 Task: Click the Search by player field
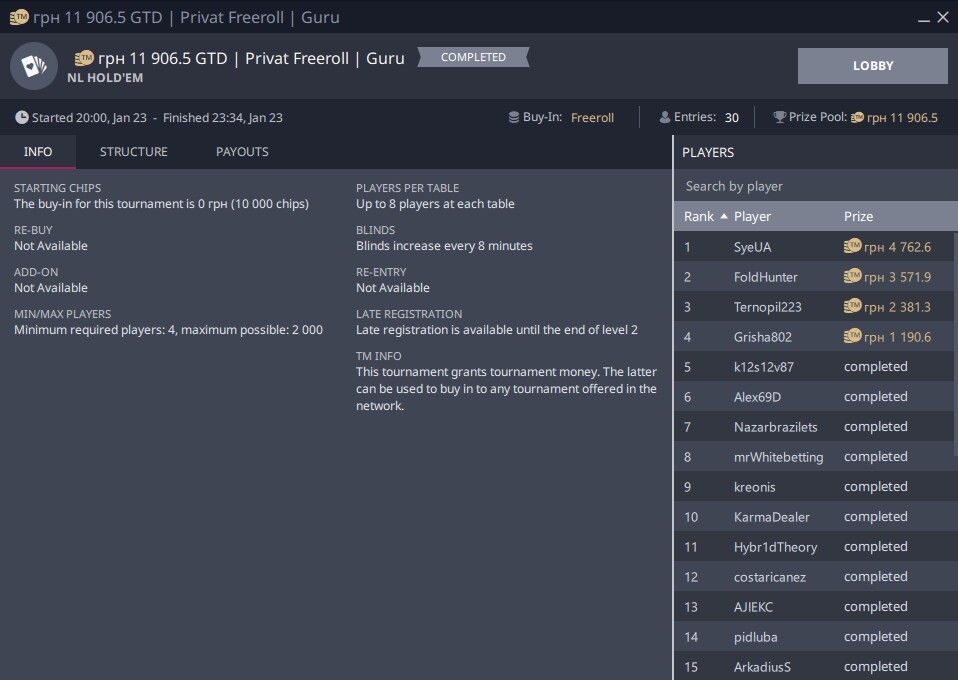click(814, 186)
